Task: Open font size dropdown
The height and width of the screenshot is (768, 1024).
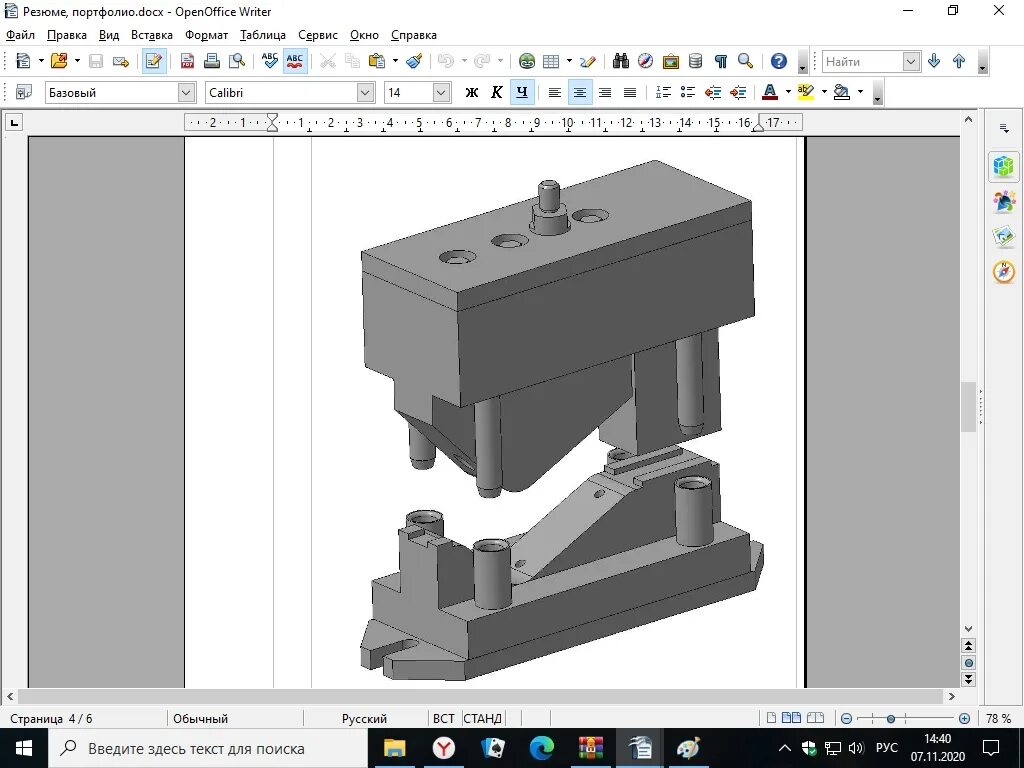Action: [441, 93]
